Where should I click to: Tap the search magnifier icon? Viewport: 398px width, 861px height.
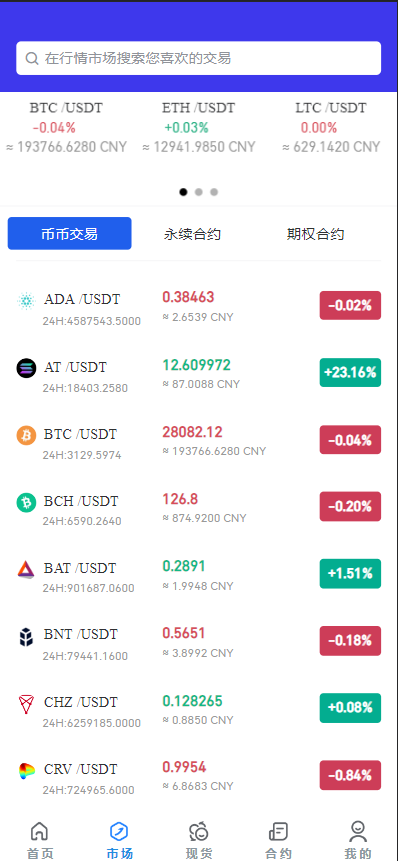click(32, 58)
